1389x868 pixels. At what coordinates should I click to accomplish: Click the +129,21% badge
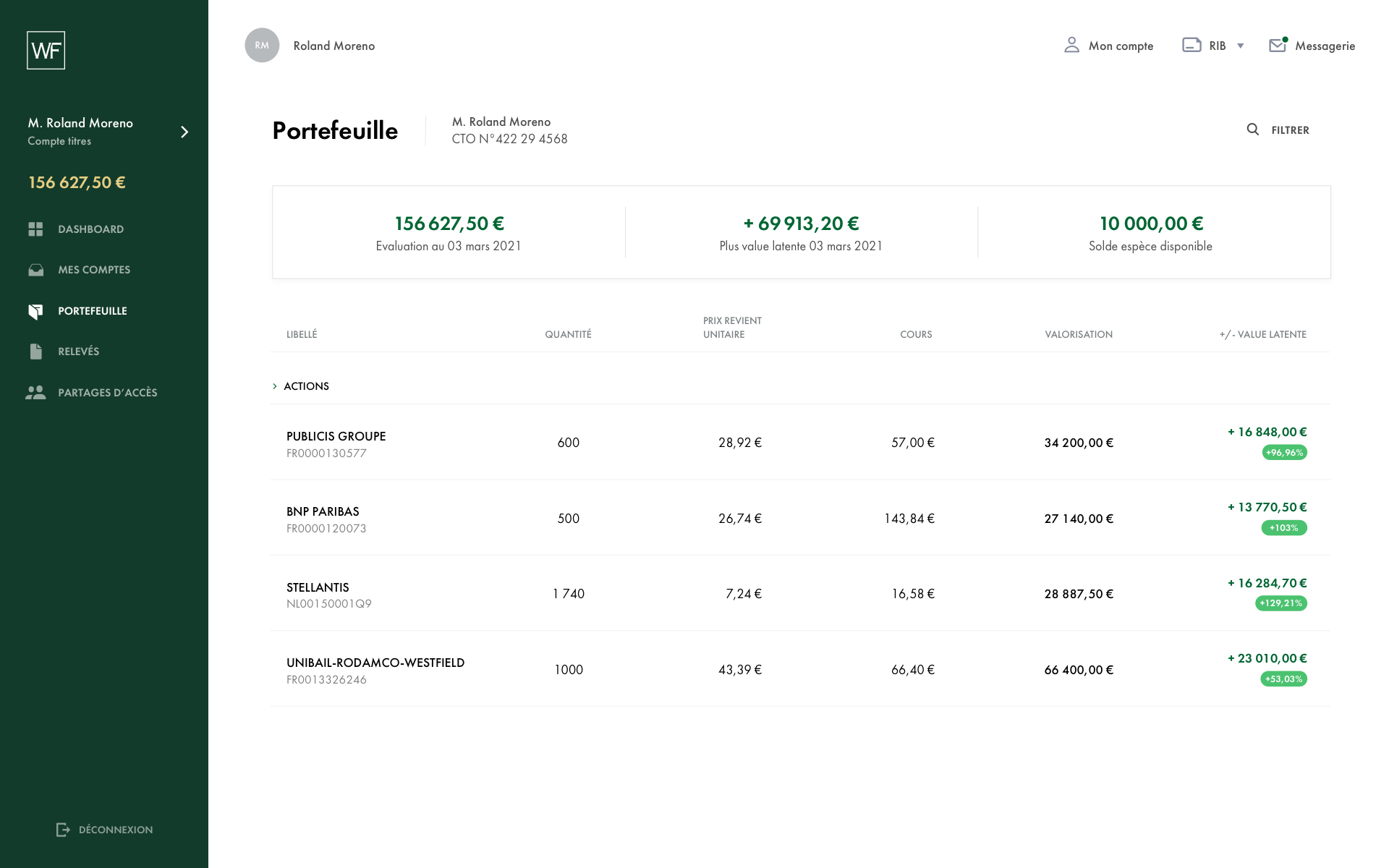point(1280,603)
